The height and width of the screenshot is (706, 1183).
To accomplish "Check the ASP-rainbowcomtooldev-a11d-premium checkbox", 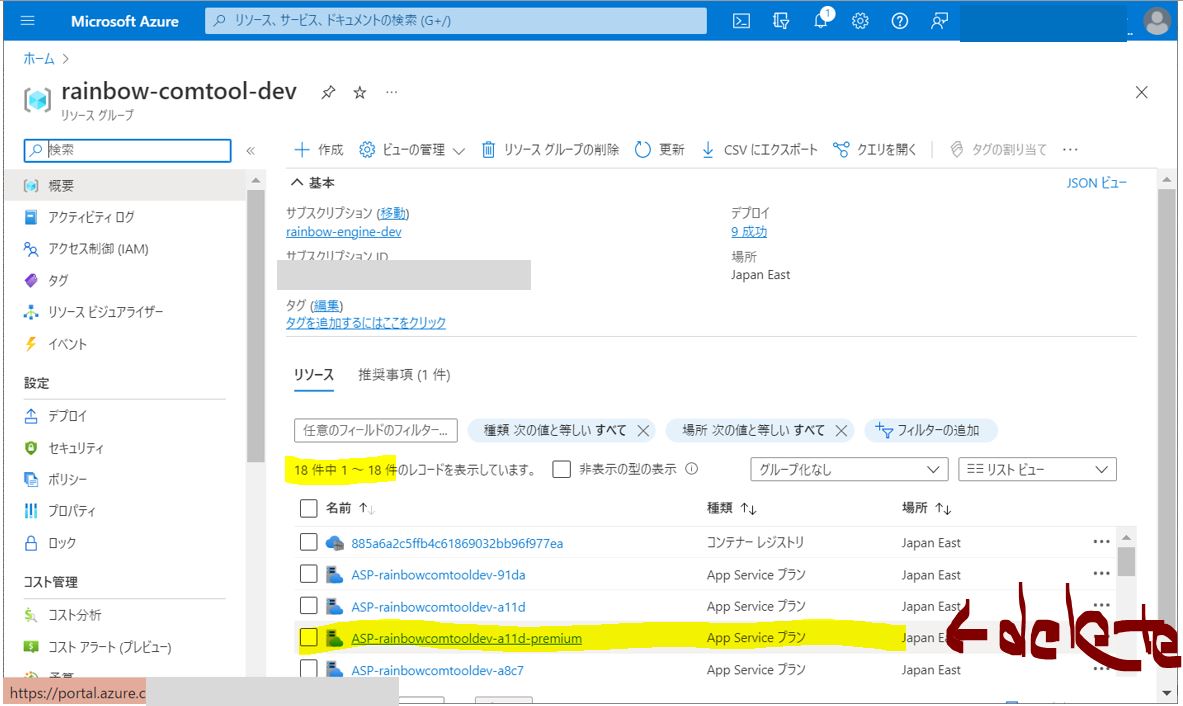I will click(309, 638).
